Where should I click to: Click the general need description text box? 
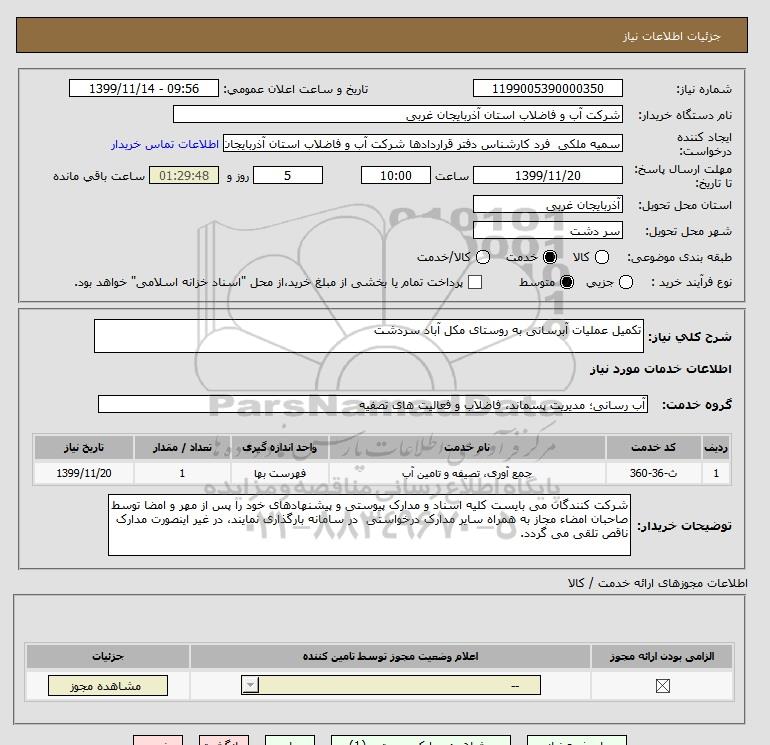tap(369, 336)
